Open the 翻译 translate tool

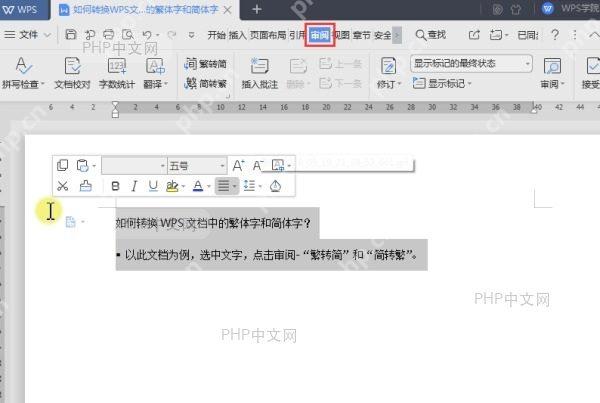(x=155, y=73)
